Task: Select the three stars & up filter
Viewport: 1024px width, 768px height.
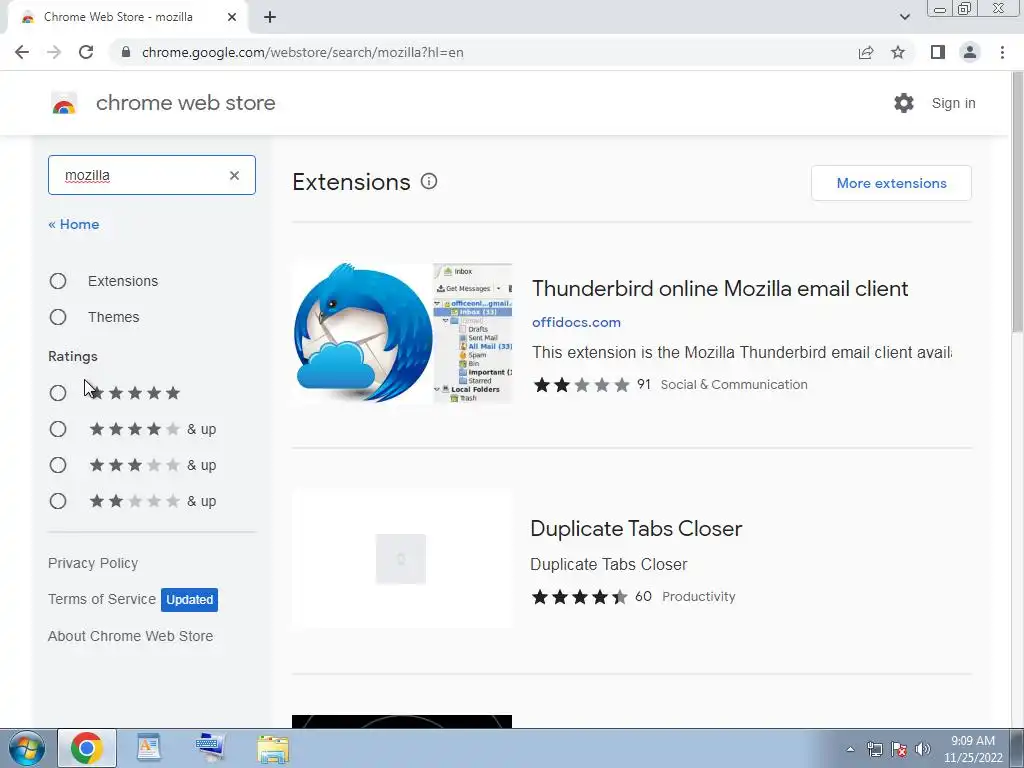Action: click(58, 465)
